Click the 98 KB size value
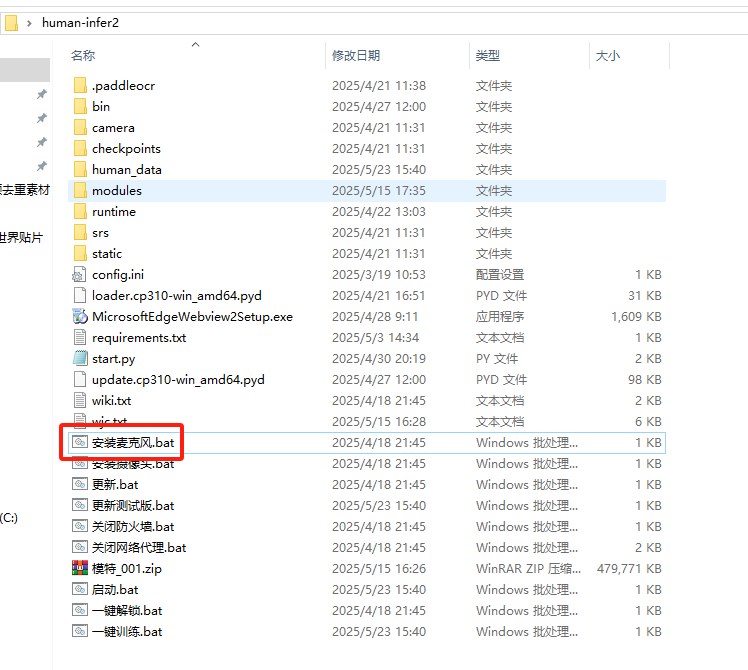 [x=644, y=379]
